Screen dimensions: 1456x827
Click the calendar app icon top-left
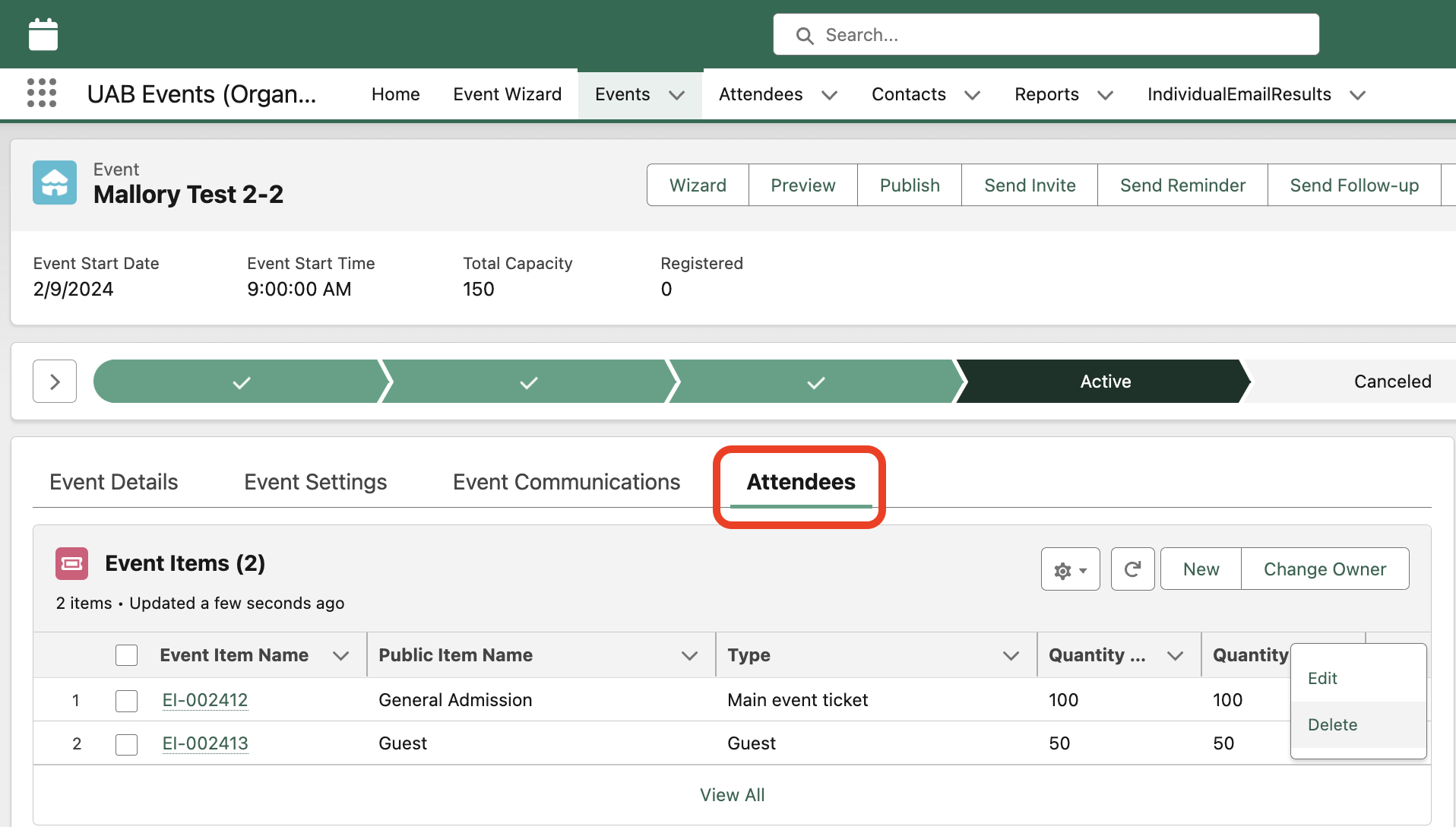(x=43, y=33)
